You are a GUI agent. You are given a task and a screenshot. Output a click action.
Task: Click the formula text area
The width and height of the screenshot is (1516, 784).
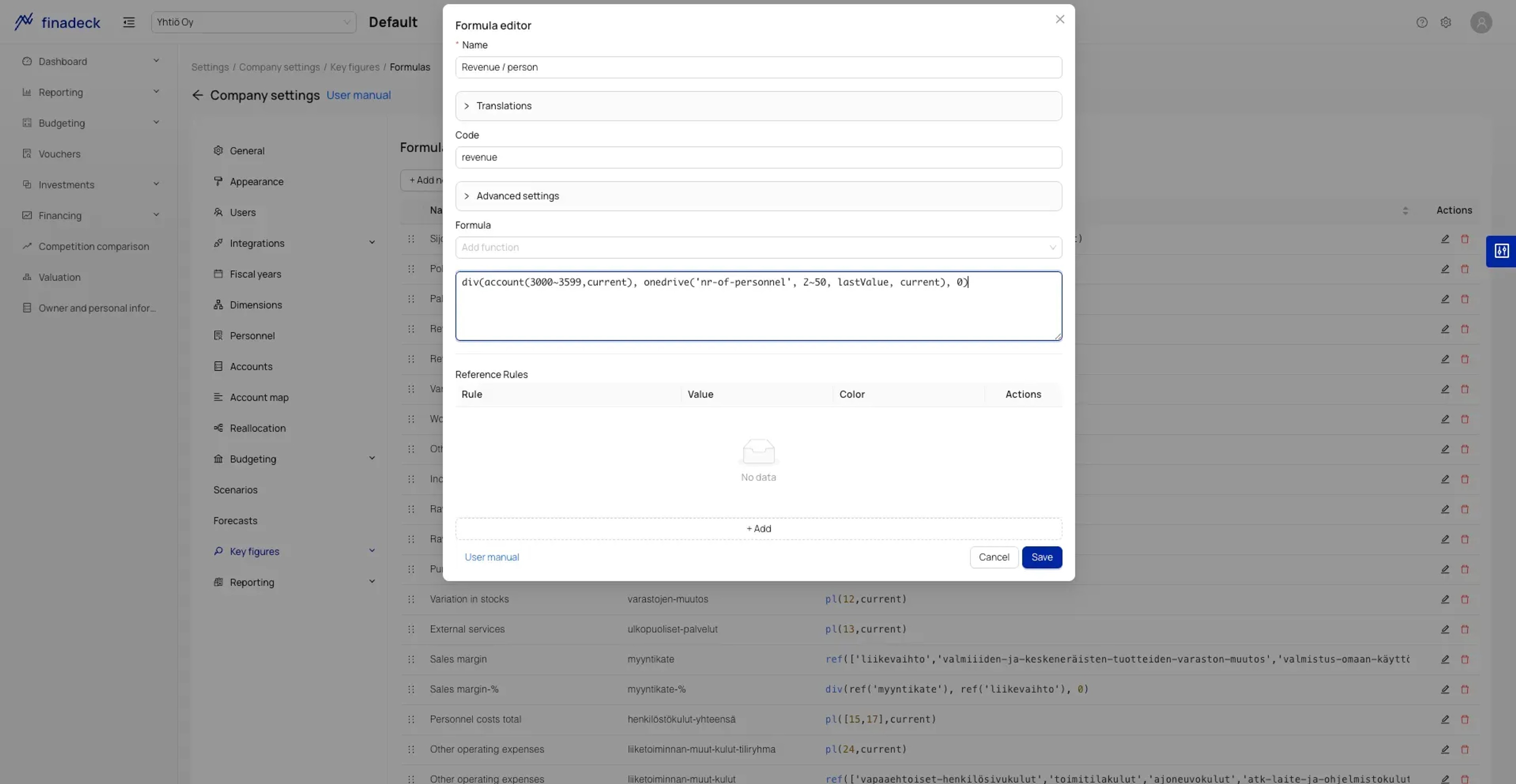pyautogui.click(x=758, y=306)
